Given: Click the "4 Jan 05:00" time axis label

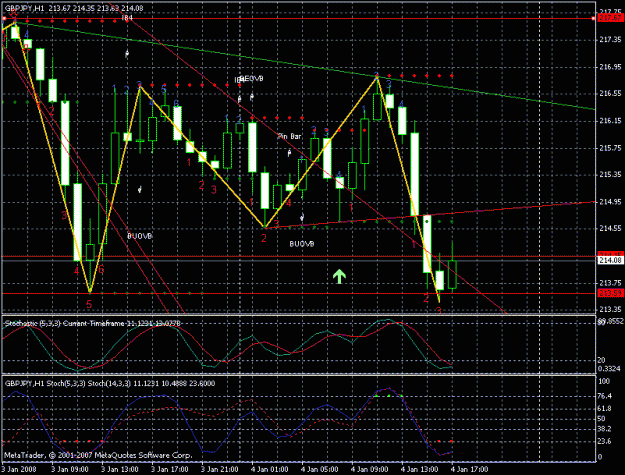Looking at the screenshot, I should [320, 469].
